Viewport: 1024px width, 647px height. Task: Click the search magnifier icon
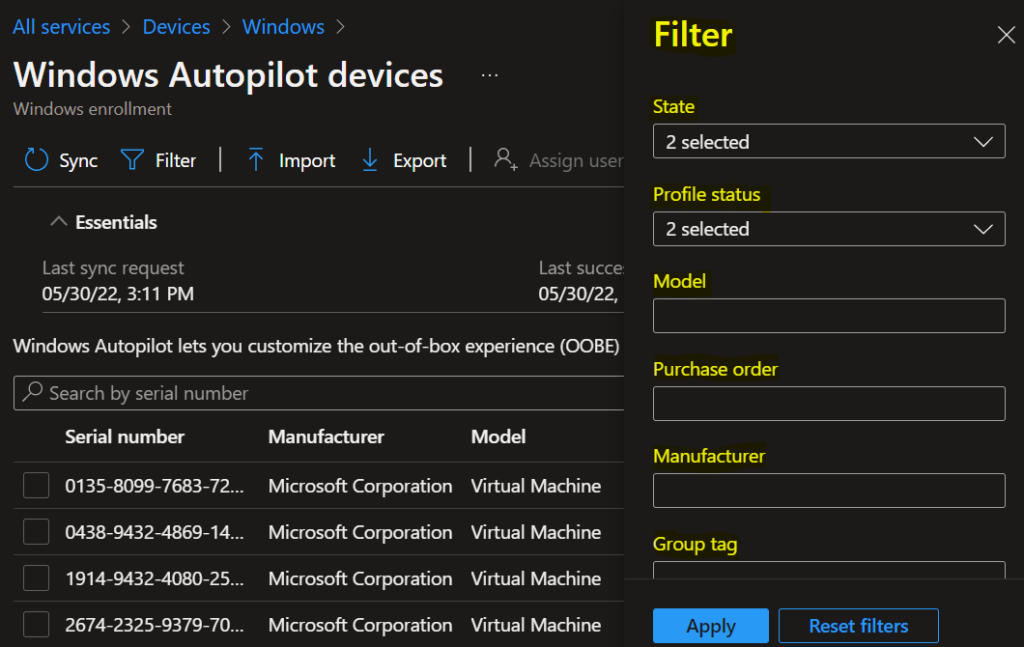pyautogui.click(x=32, y=392)
